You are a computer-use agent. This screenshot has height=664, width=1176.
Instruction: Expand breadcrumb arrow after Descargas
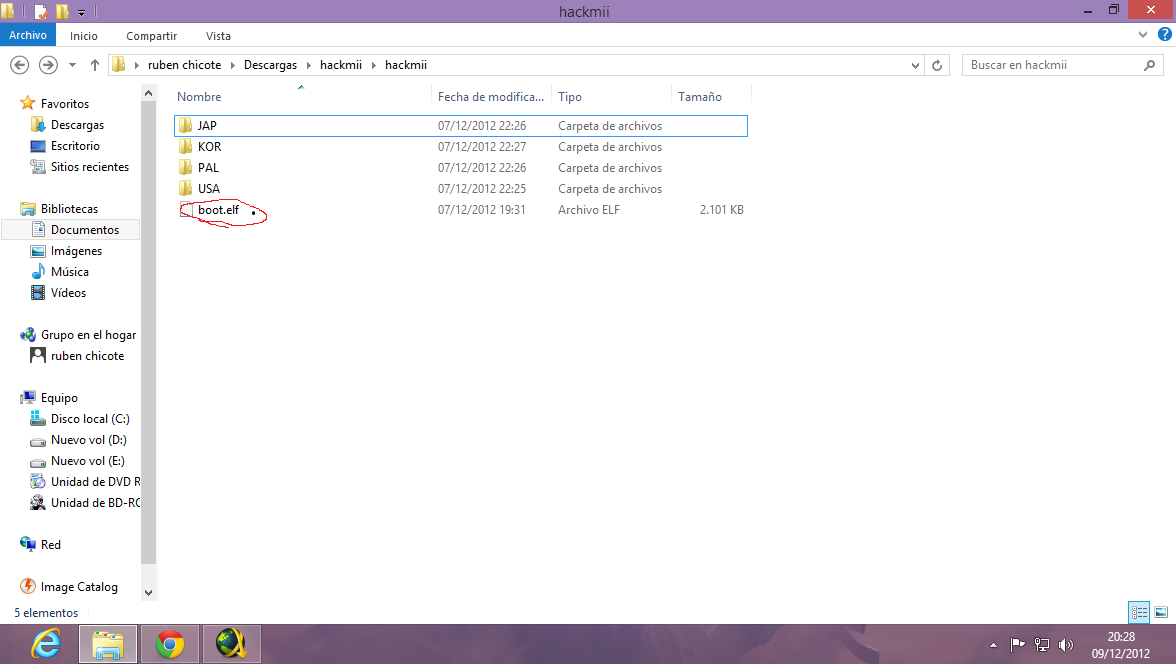(x=308, y=65)
